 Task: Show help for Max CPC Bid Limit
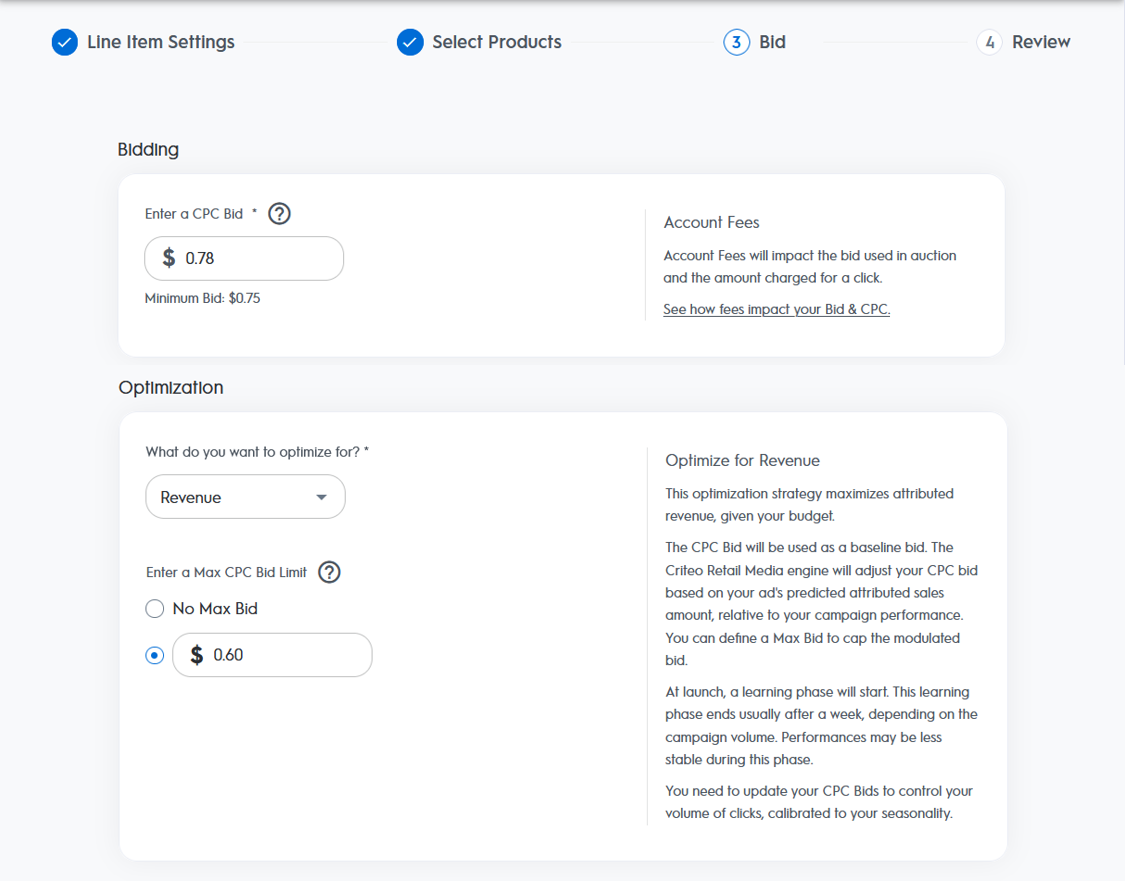pyautogui.click(x=329, y=573)
